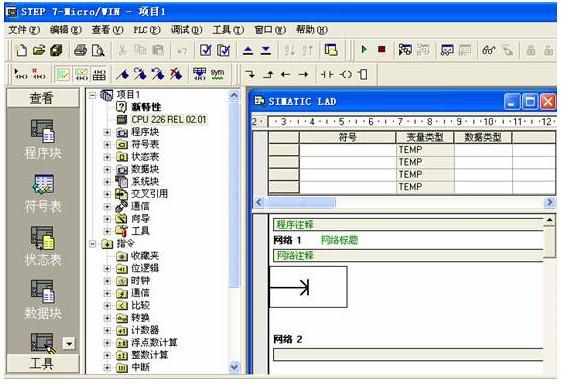Select the ladder cursor box in 网络 1
Screen dimensions: 561x384
pyautogui.click(x=308, y=287)
